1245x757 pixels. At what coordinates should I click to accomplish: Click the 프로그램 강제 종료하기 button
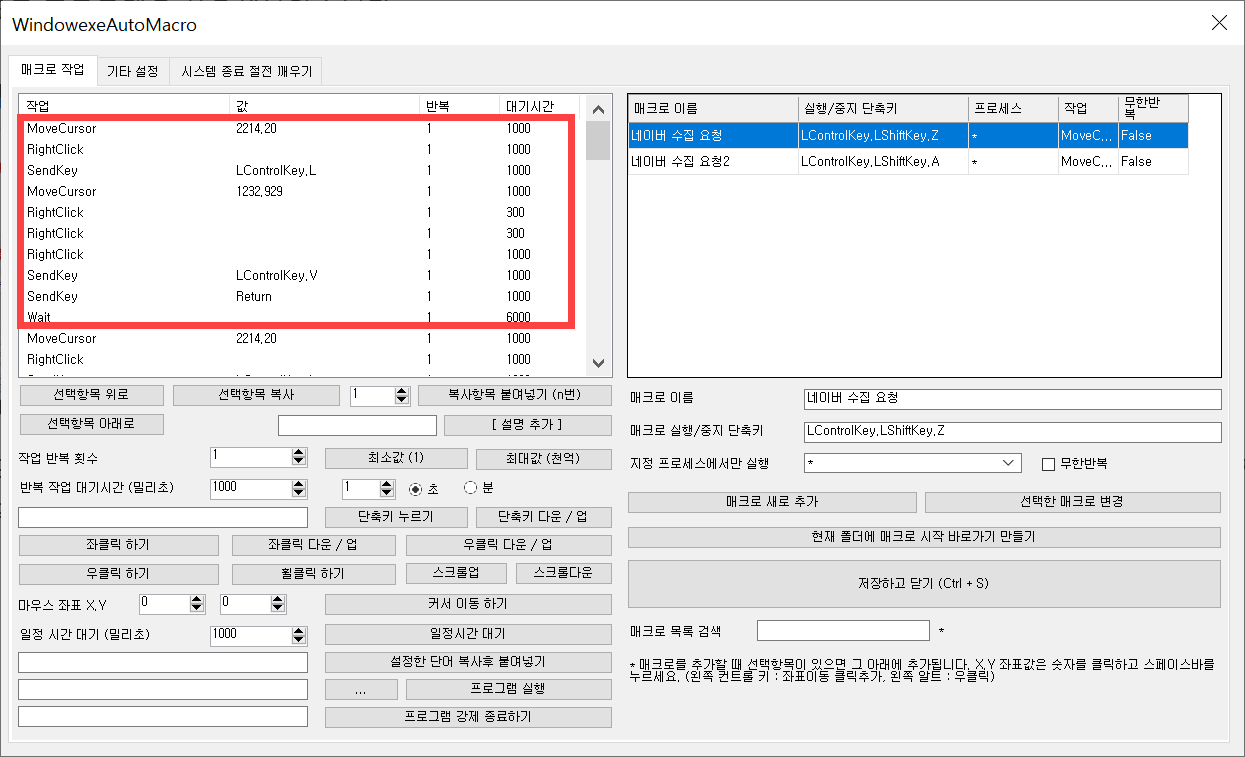coord(467,717)
